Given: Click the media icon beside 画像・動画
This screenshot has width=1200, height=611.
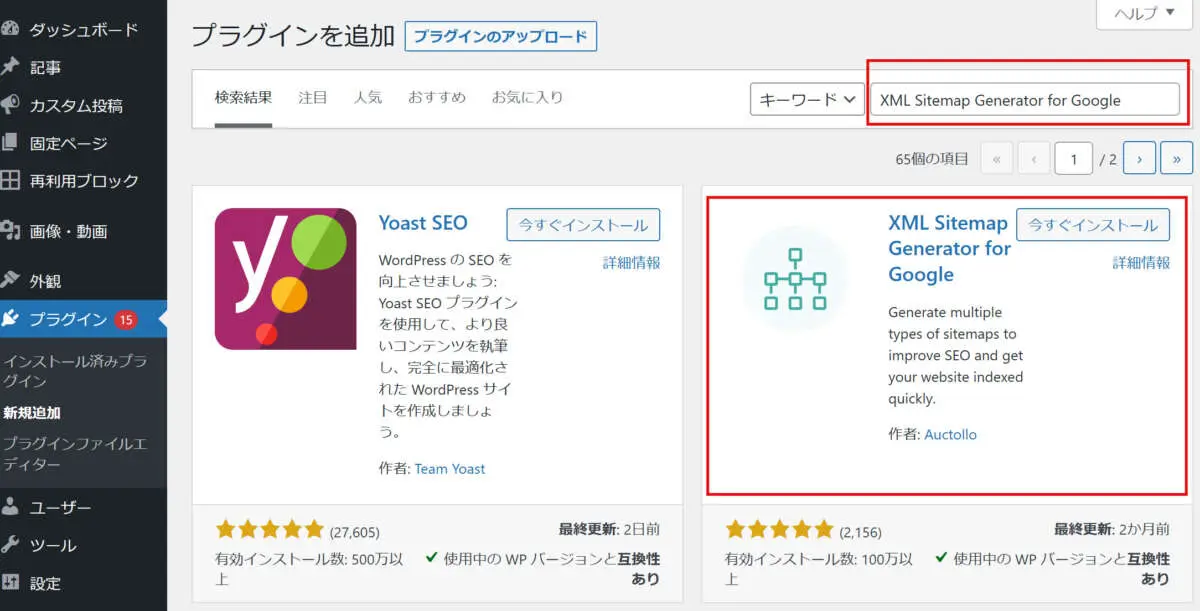Looking at the screenshot, I should (x=10, y=231).
